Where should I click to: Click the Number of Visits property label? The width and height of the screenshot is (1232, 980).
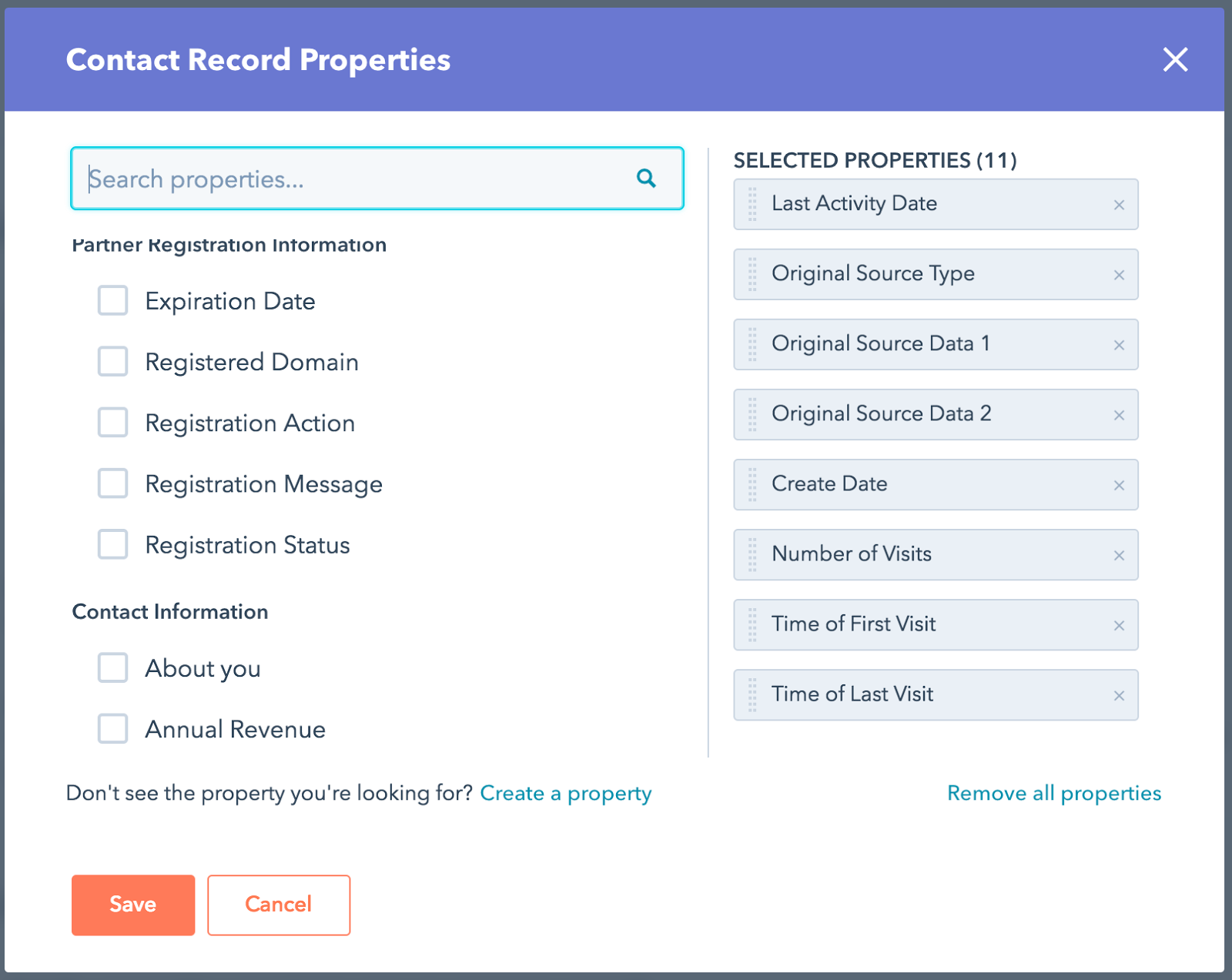pos(852,554)
